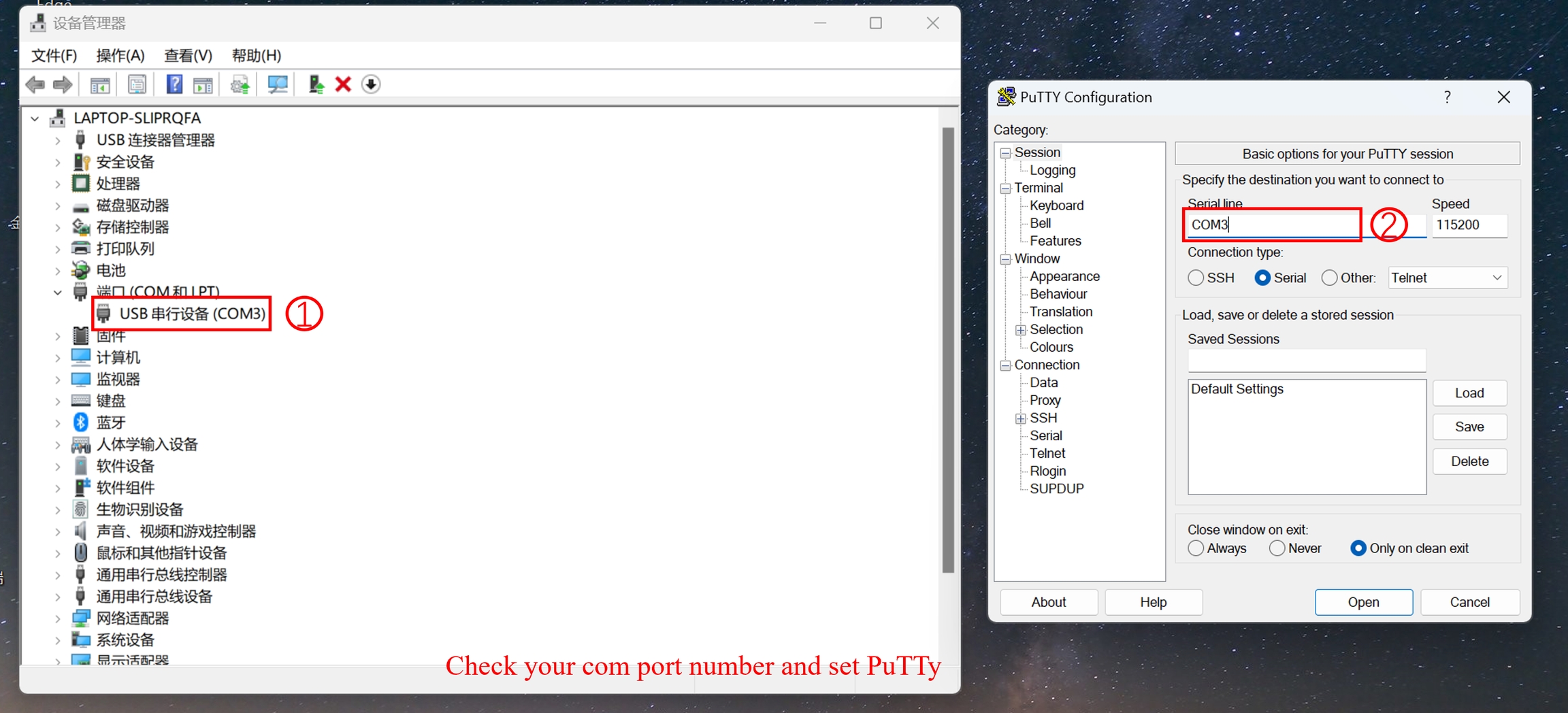Select the Proxy category under Connection
The image size is (1568, 713).
(1045, 400)
